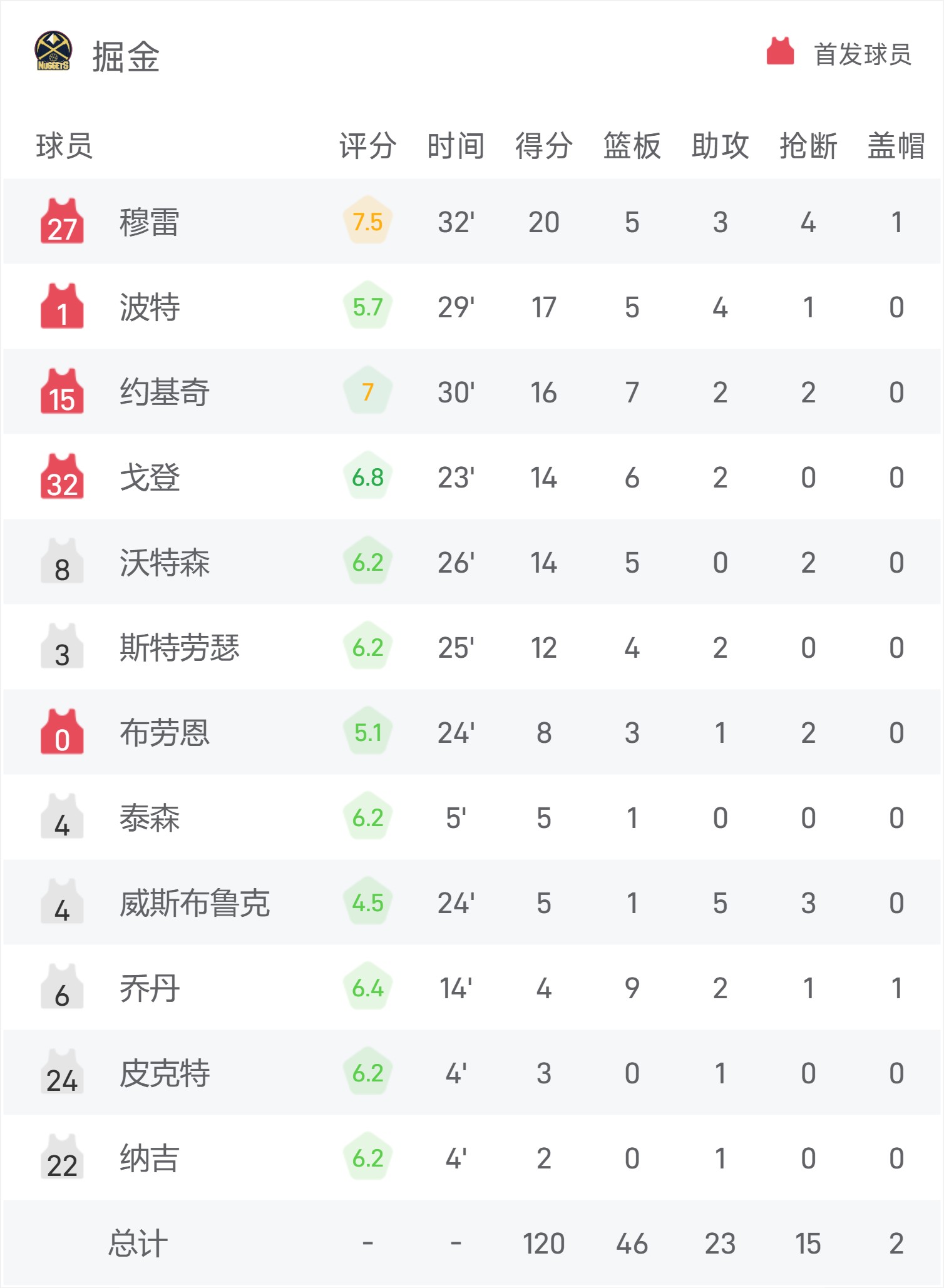The width and height of the screenshot is (944, 1288).
Task: Select the 掘金 team name
Action: click(x=126, y=56)
